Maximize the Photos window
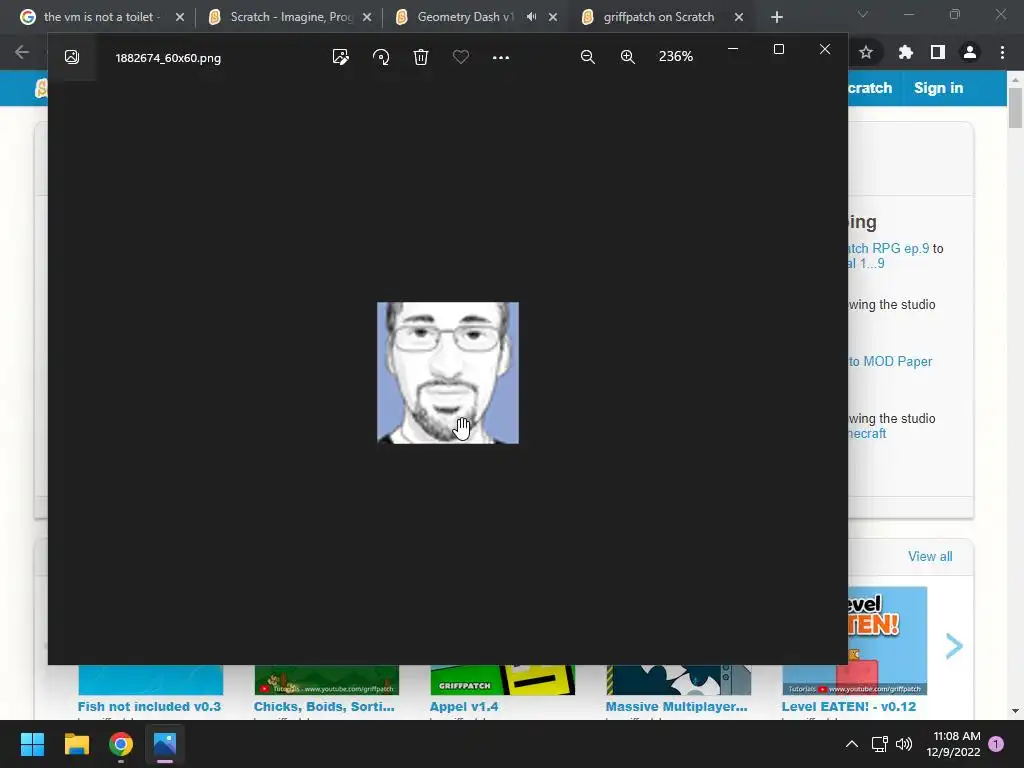1024x768 pixels. click(778, 49)
